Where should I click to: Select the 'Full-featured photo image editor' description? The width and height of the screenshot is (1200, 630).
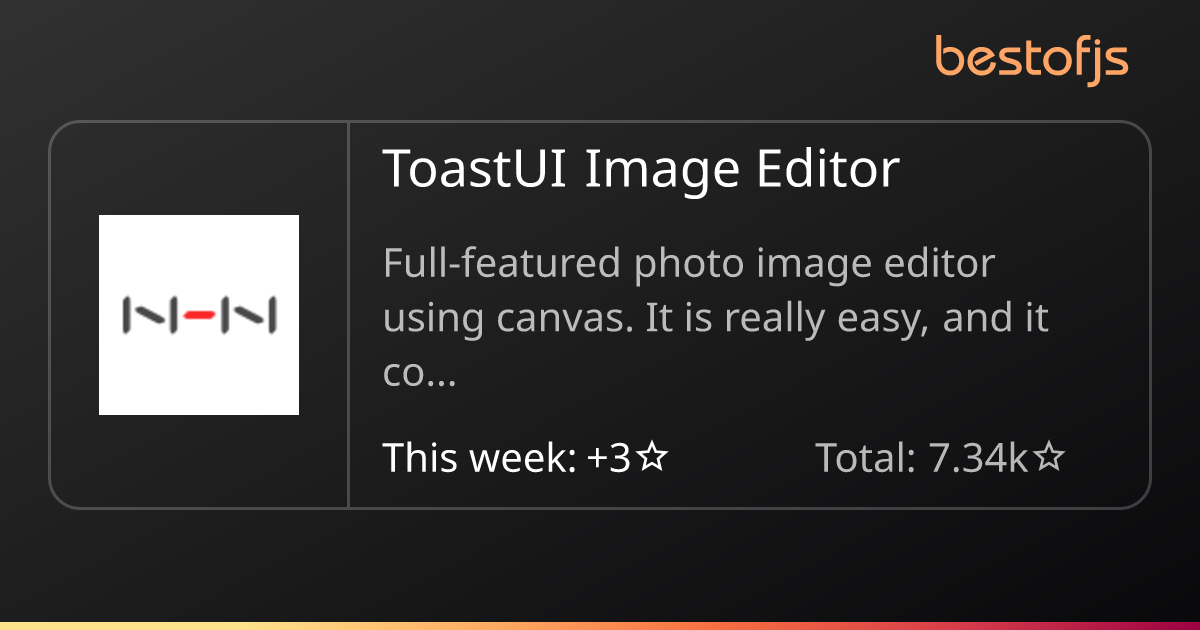coord(689,265)
